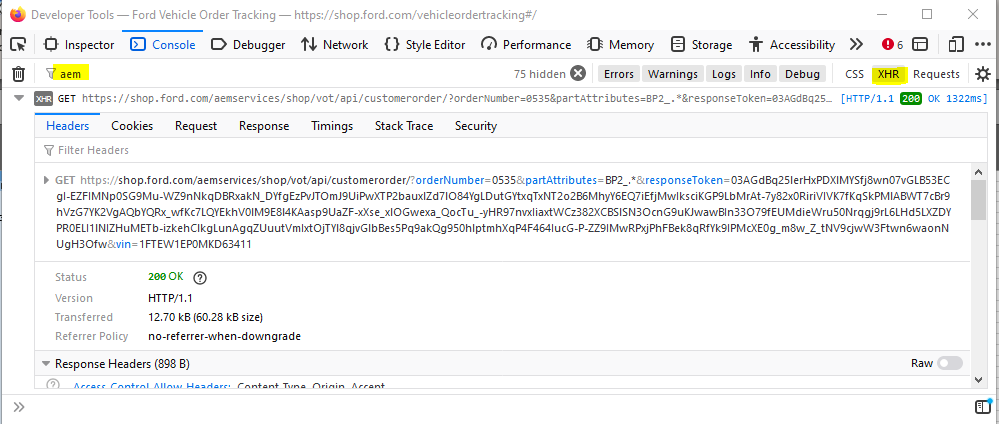Click the Filter Headers input field
Viewport: 999px width, 424px height.
(300, 150)
